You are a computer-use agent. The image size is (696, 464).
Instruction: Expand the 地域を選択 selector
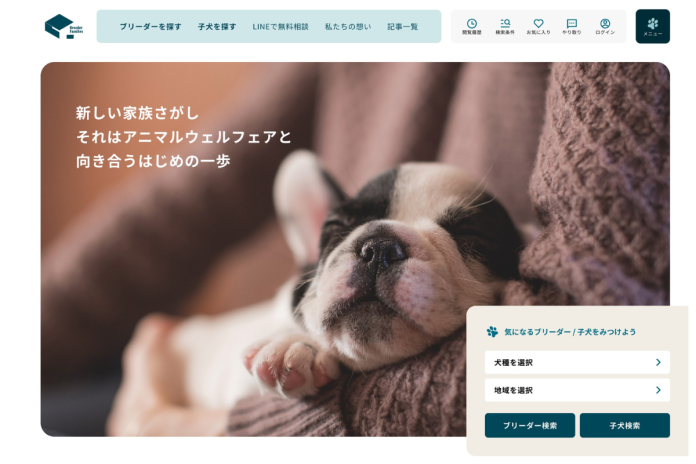point(577,390)
